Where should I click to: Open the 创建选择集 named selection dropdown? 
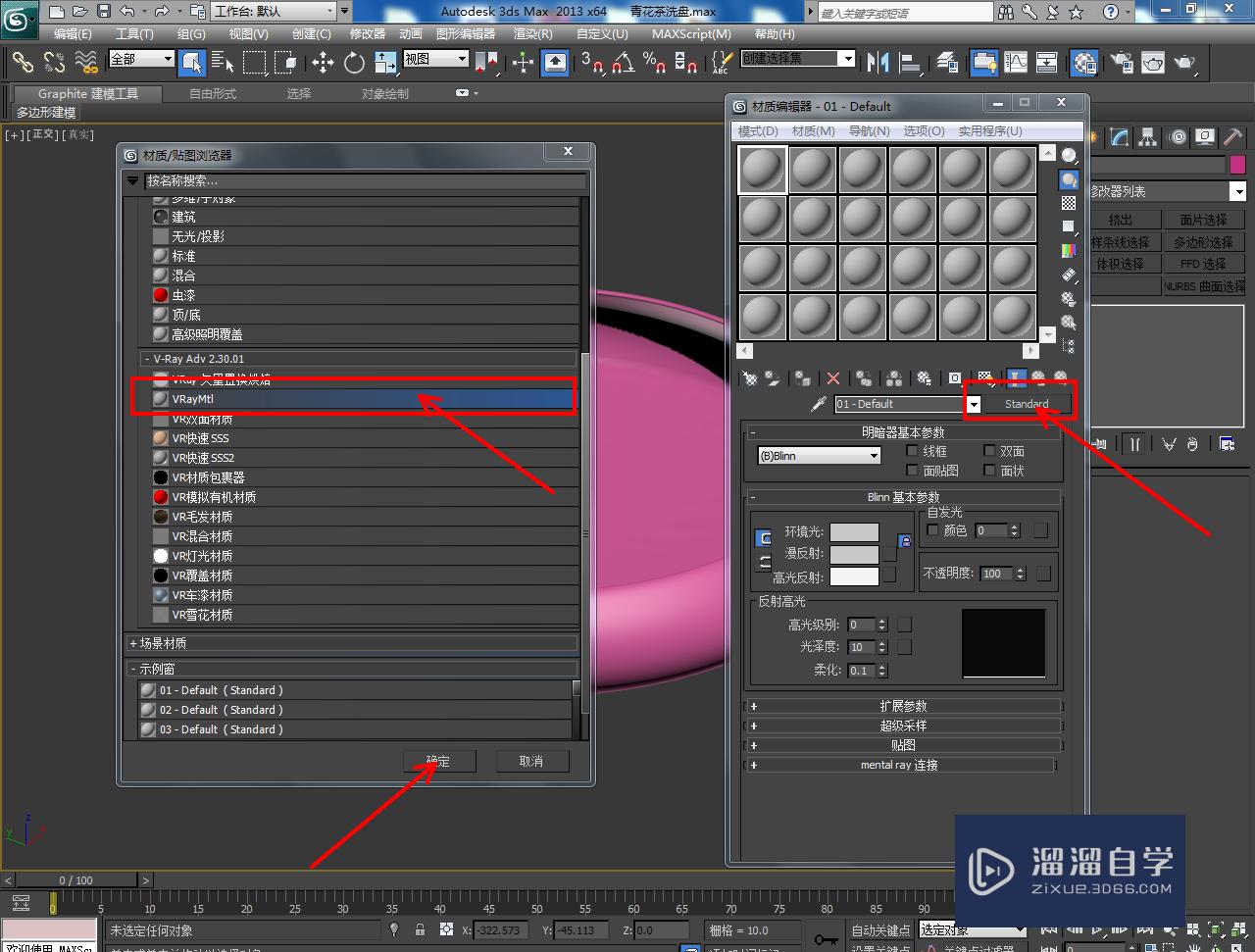click(798, 59)
